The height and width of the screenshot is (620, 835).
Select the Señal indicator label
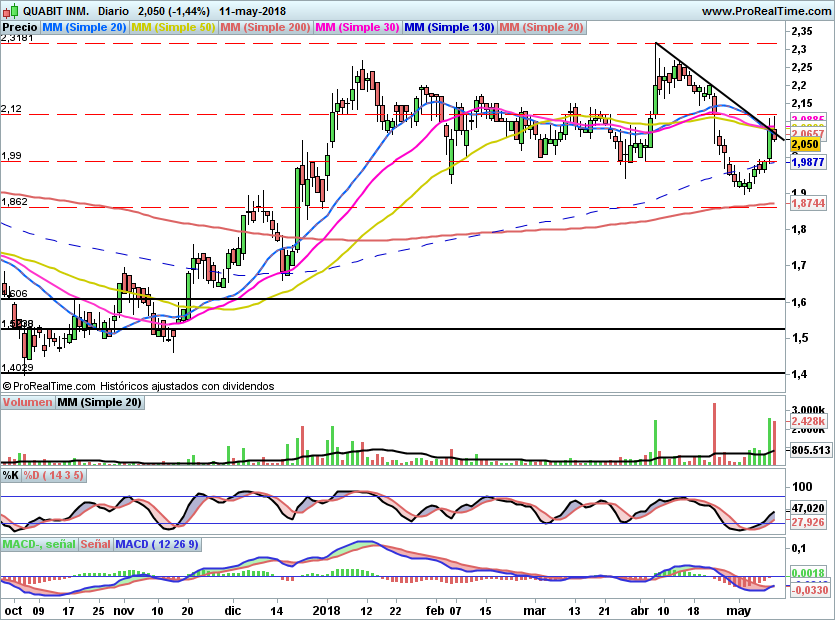(96, 544)
